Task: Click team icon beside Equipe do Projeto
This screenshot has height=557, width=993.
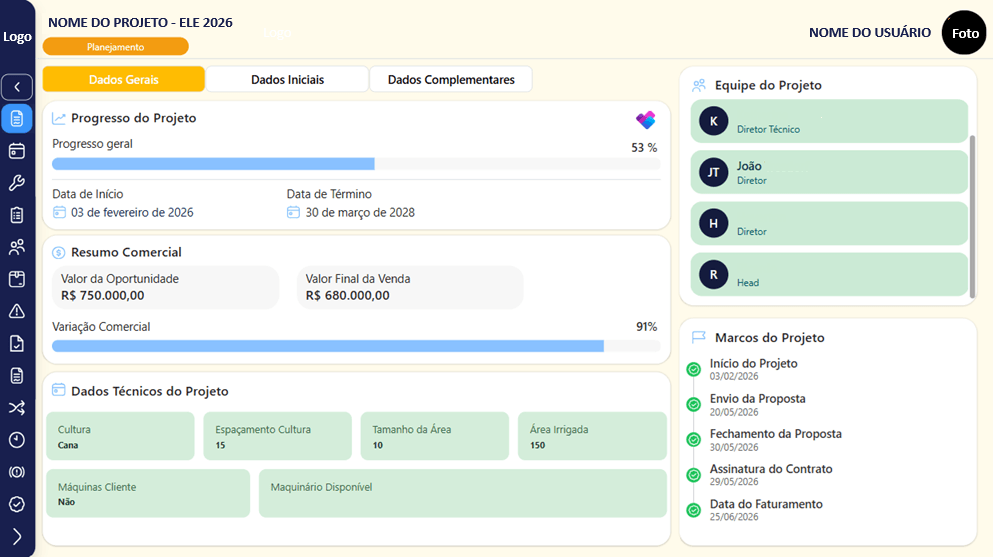Action: [x=699, y=85]
